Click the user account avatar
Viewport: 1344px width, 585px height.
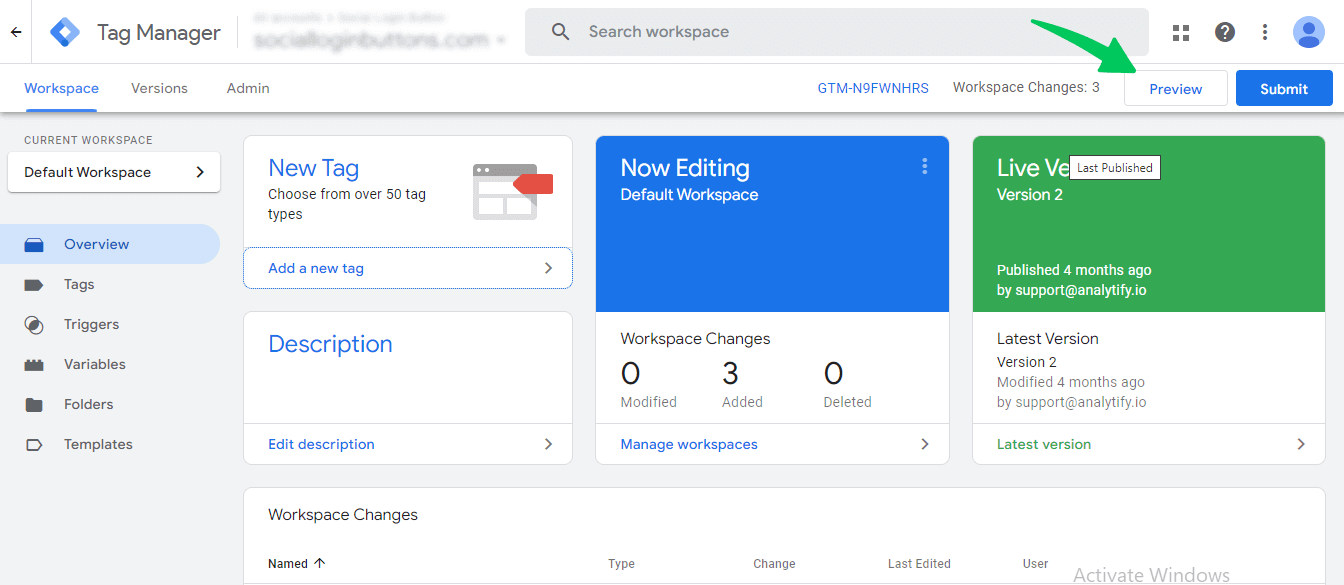[1308, 32]
